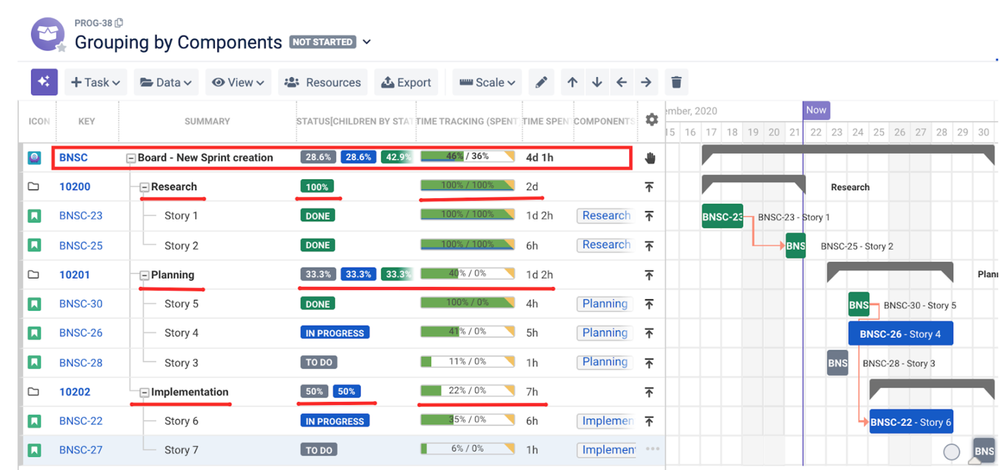Open the BNSC-23 issue link
The height and width of the screenshot is (470, 999).
[x=81, y=216]
